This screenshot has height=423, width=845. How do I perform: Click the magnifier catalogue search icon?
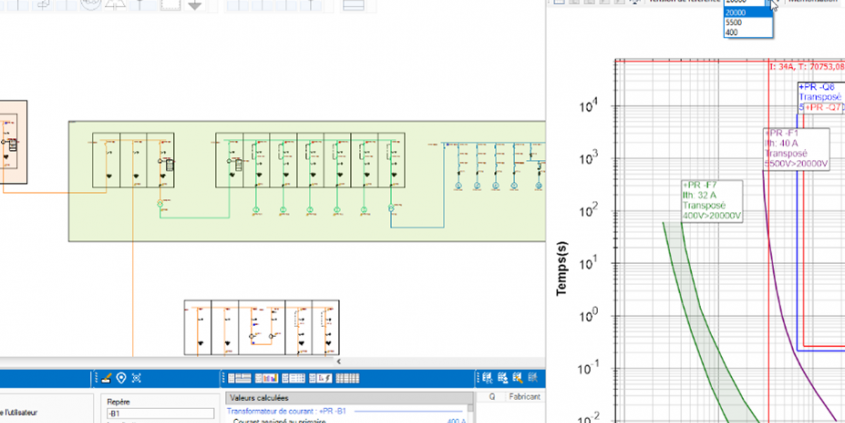[x=518, y=378]
